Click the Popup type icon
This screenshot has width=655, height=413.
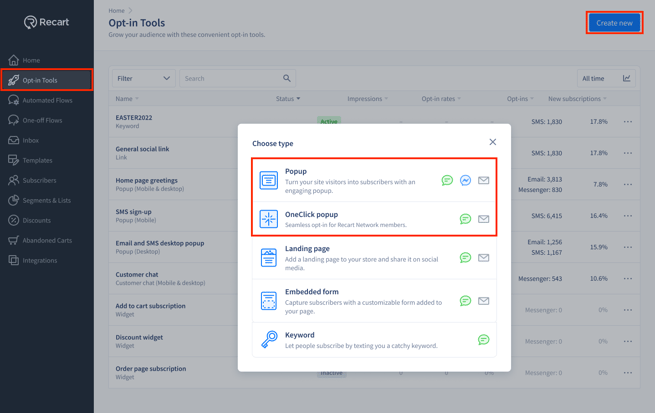269,180
